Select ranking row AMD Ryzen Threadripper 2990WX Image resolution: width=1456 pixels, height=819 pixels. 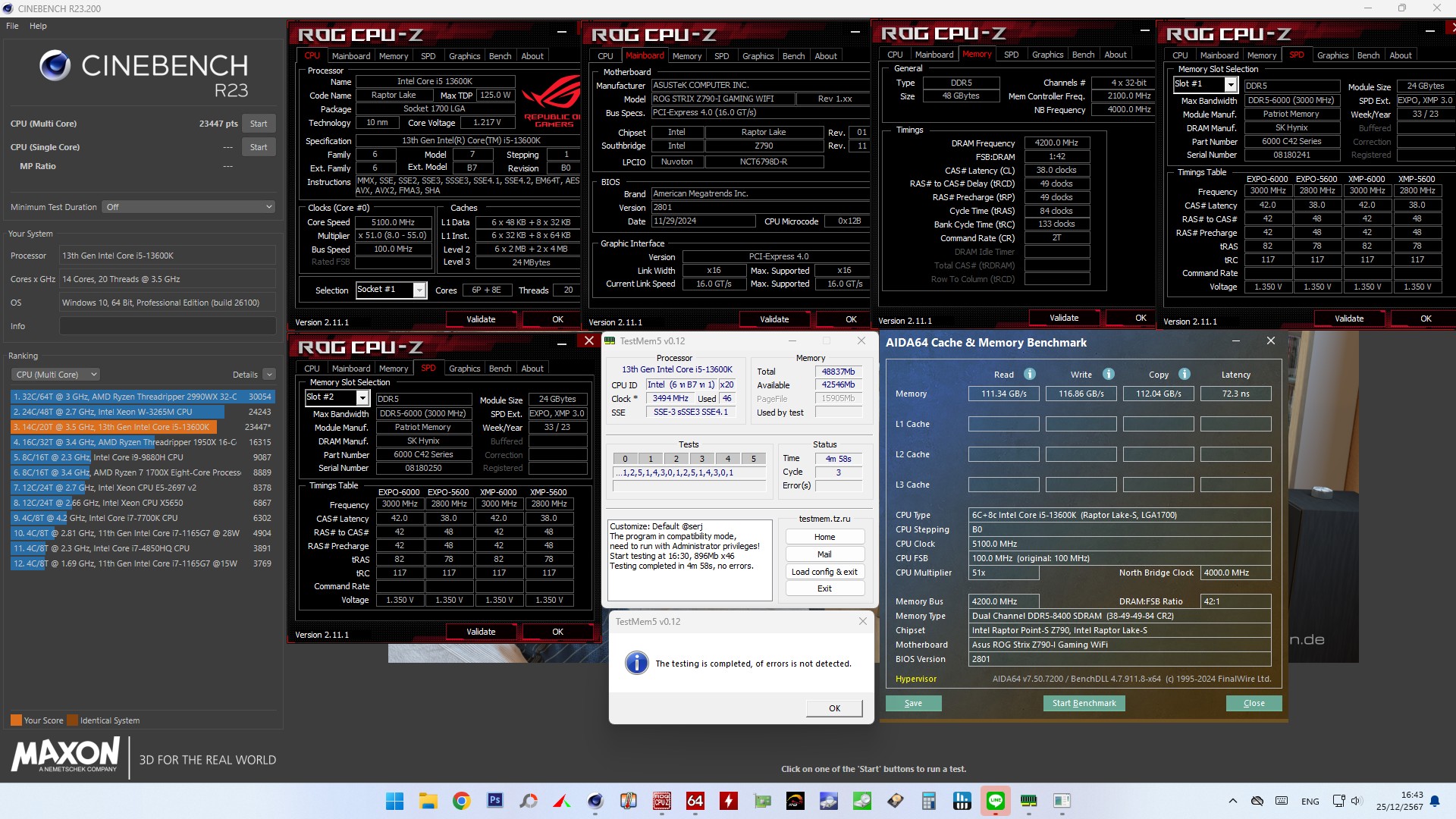(143, 397)
